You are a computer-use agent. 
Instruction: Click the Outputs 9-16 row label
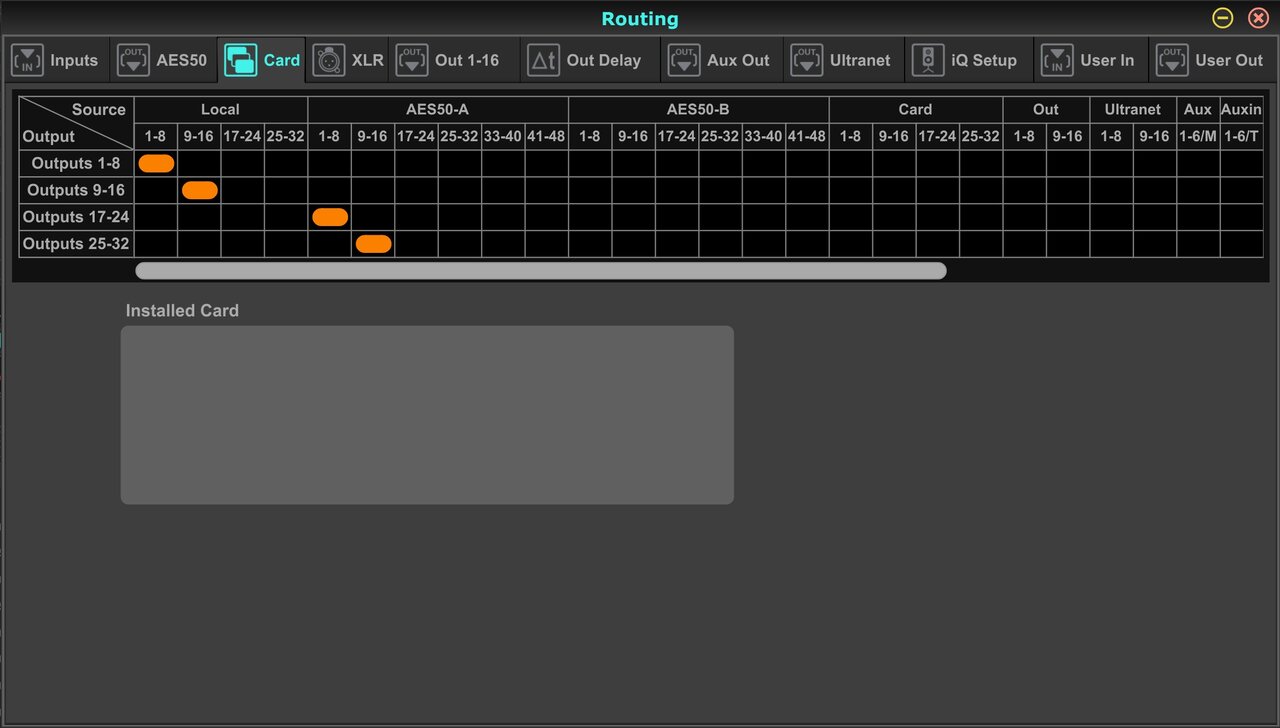76,190
